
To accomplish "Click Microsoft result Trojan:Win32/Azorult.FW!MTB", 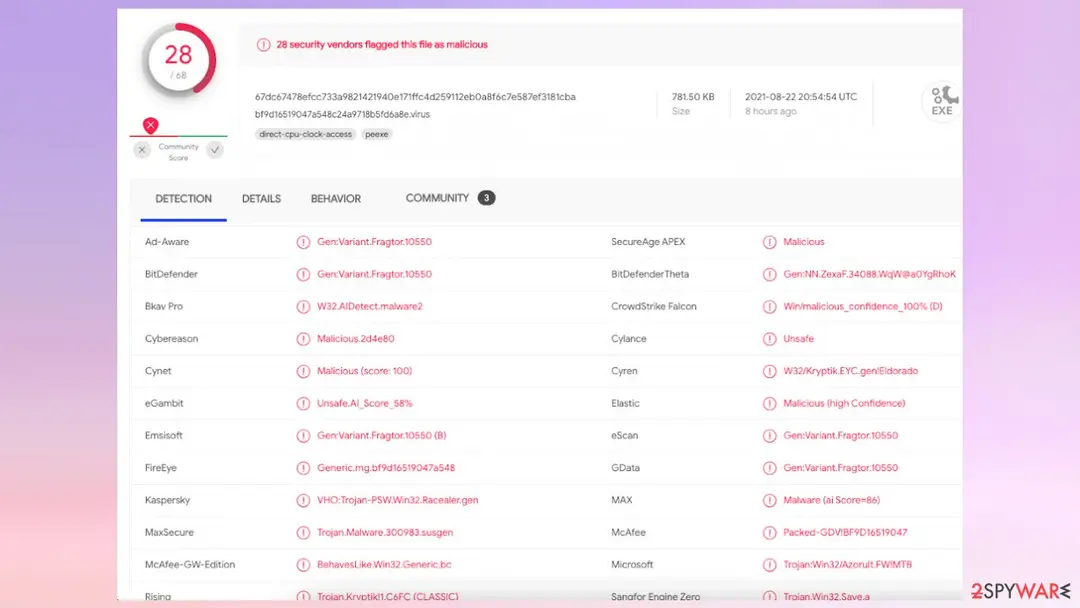I will point(847,565).
